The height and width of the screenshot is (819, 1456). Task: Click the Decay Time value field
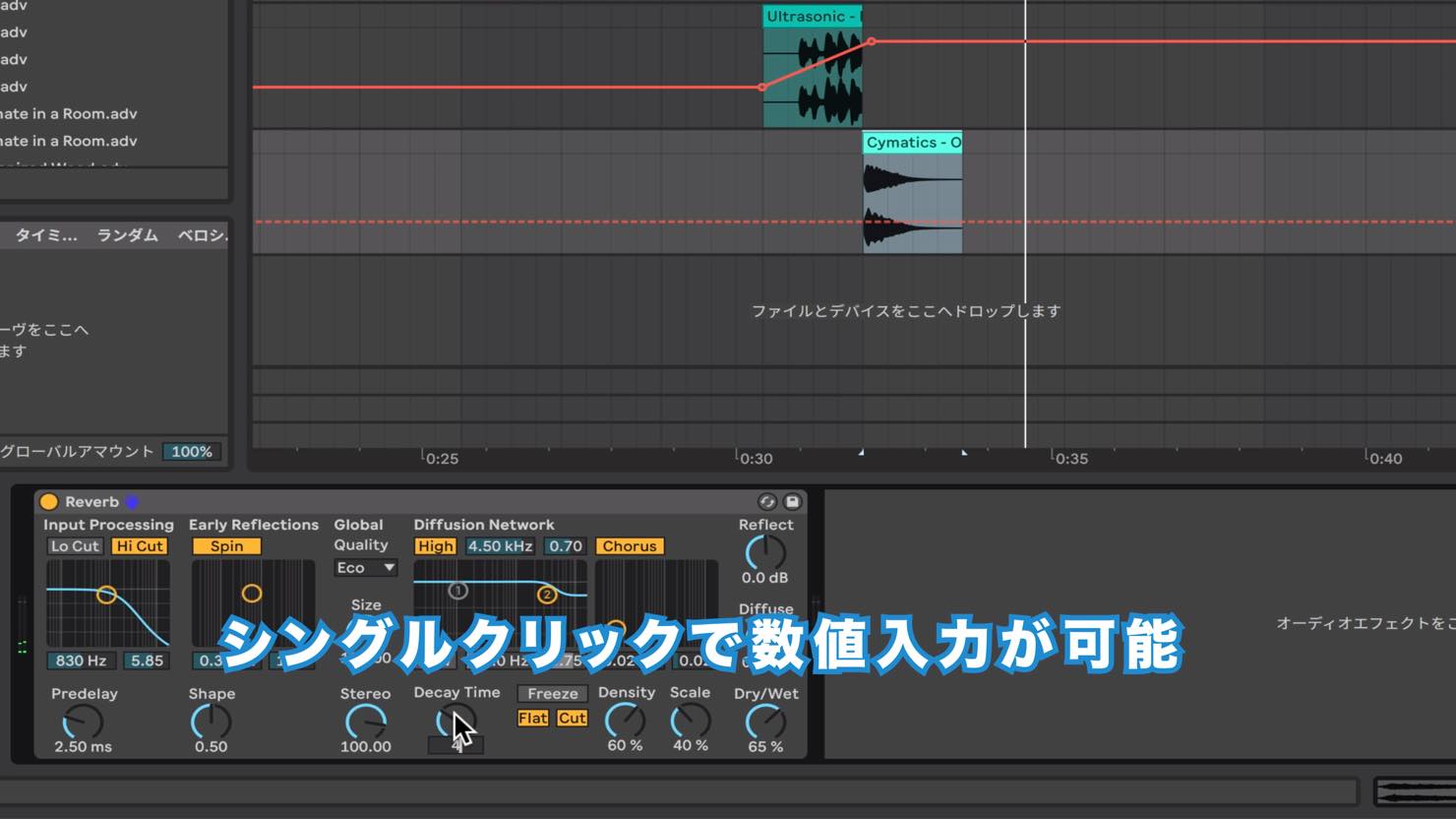[x=455, y=746]
